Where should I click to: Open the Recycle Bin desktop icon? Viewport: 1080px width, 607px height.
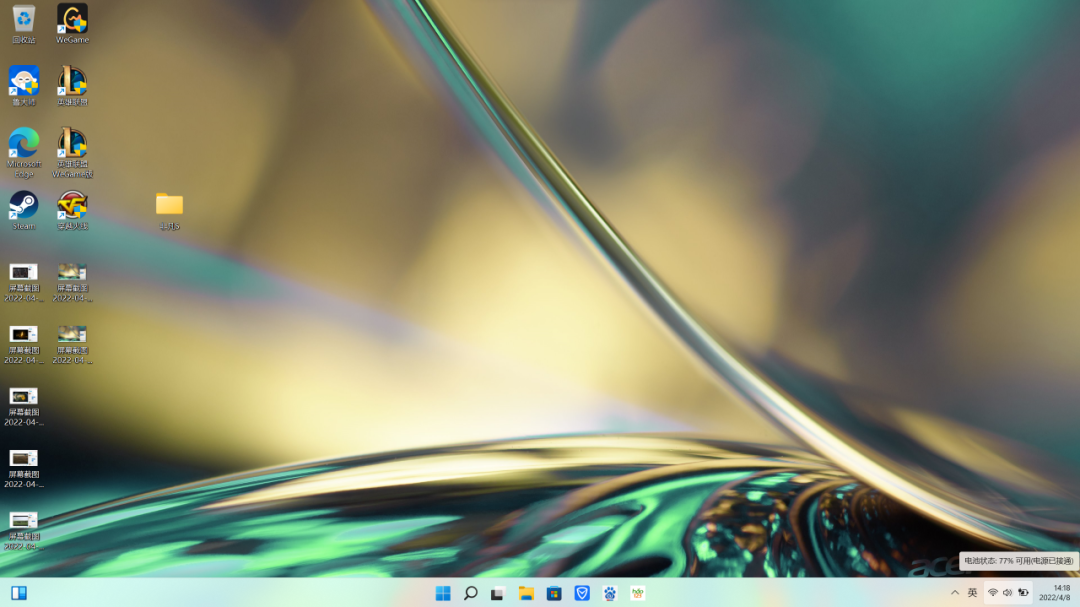coord(23,23)
